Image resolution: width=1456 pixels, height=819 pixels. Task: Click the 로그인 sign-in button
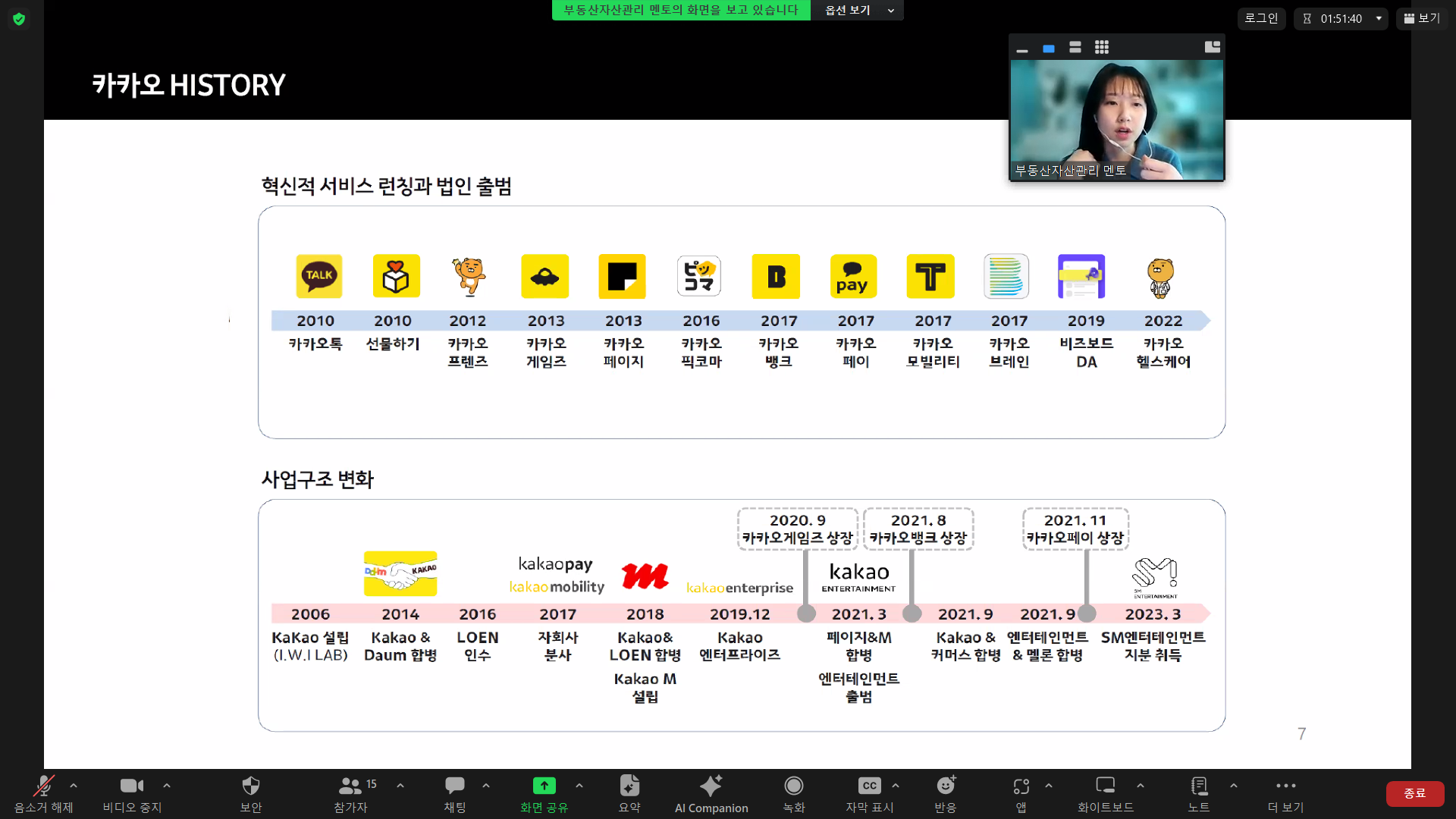click(x=1261, y=18)
